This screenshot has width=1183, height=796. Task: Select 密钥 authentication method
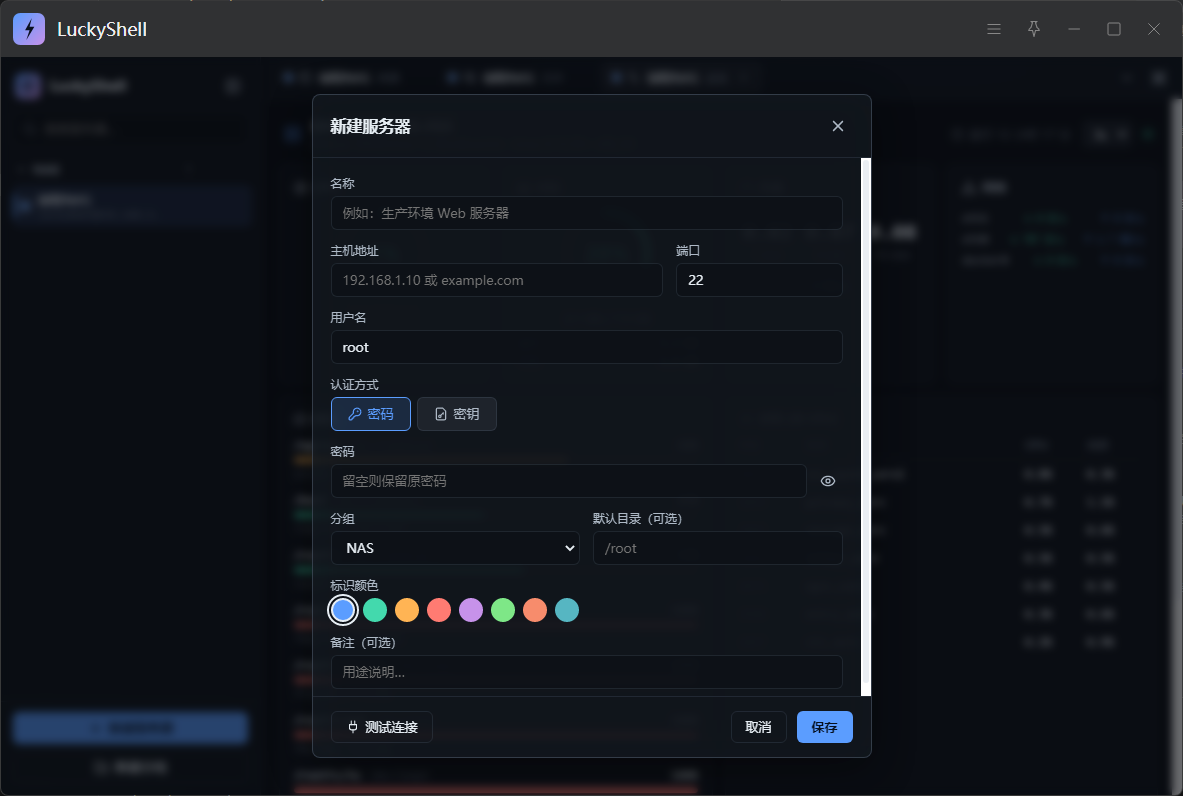[456, 414]
